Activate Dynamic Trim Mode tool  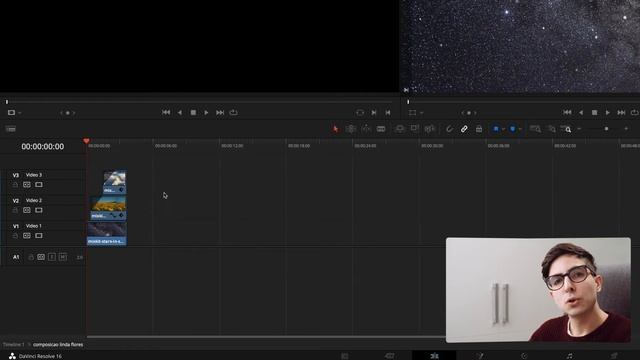click(x=366, y=129)
